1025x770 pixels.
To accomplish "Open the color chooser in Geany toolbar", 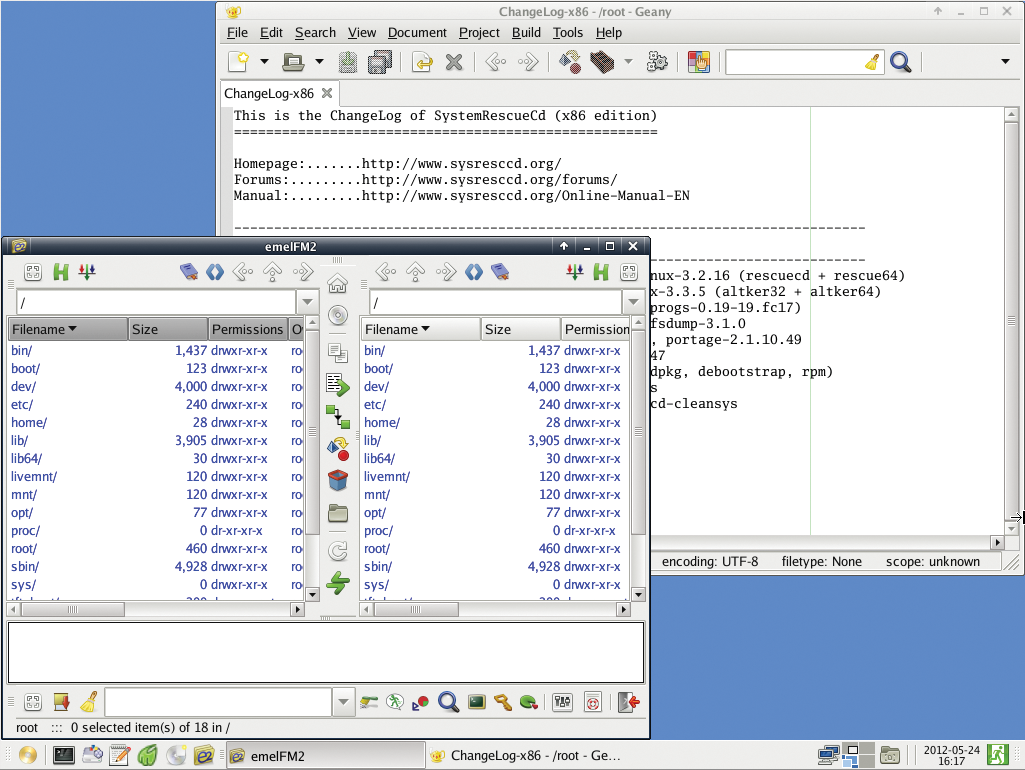I will 698,62.
